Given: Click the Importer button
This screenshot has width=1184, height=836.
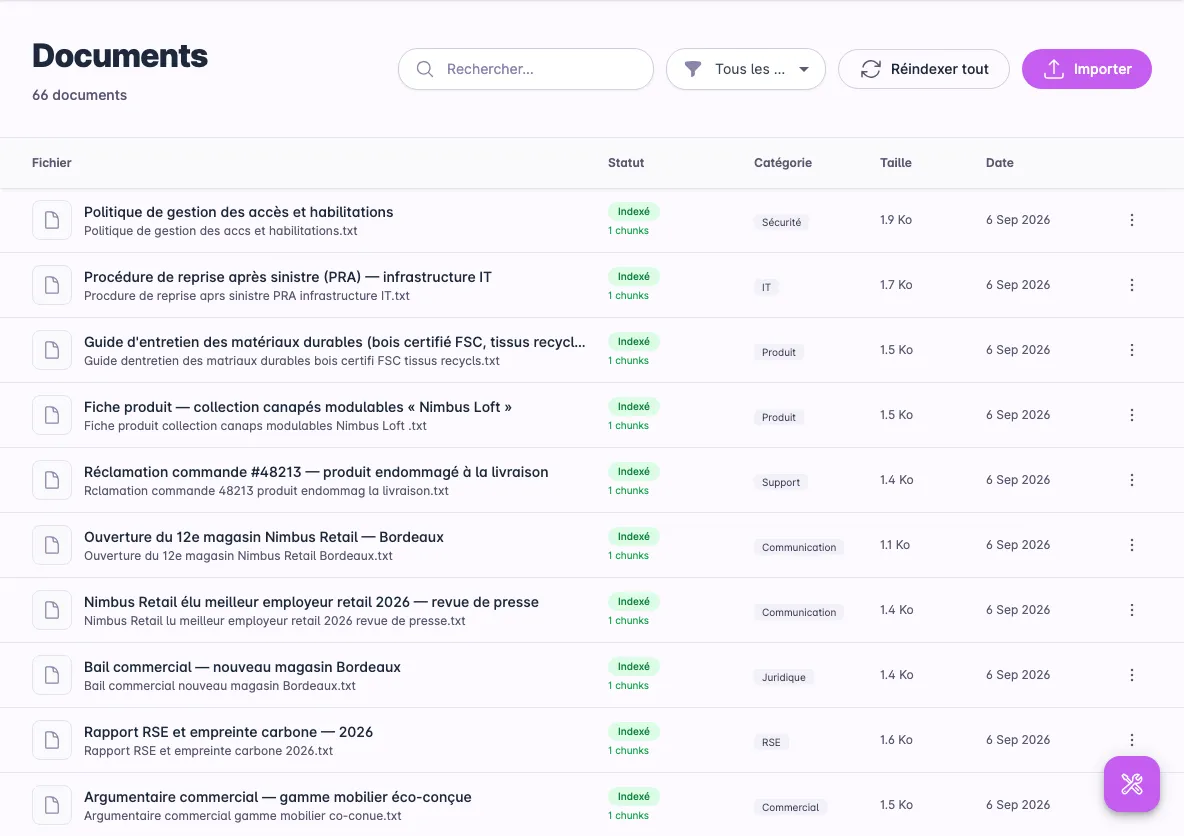Looking at the screenshot, I should pyautogui.click(x=1087, y=69).
